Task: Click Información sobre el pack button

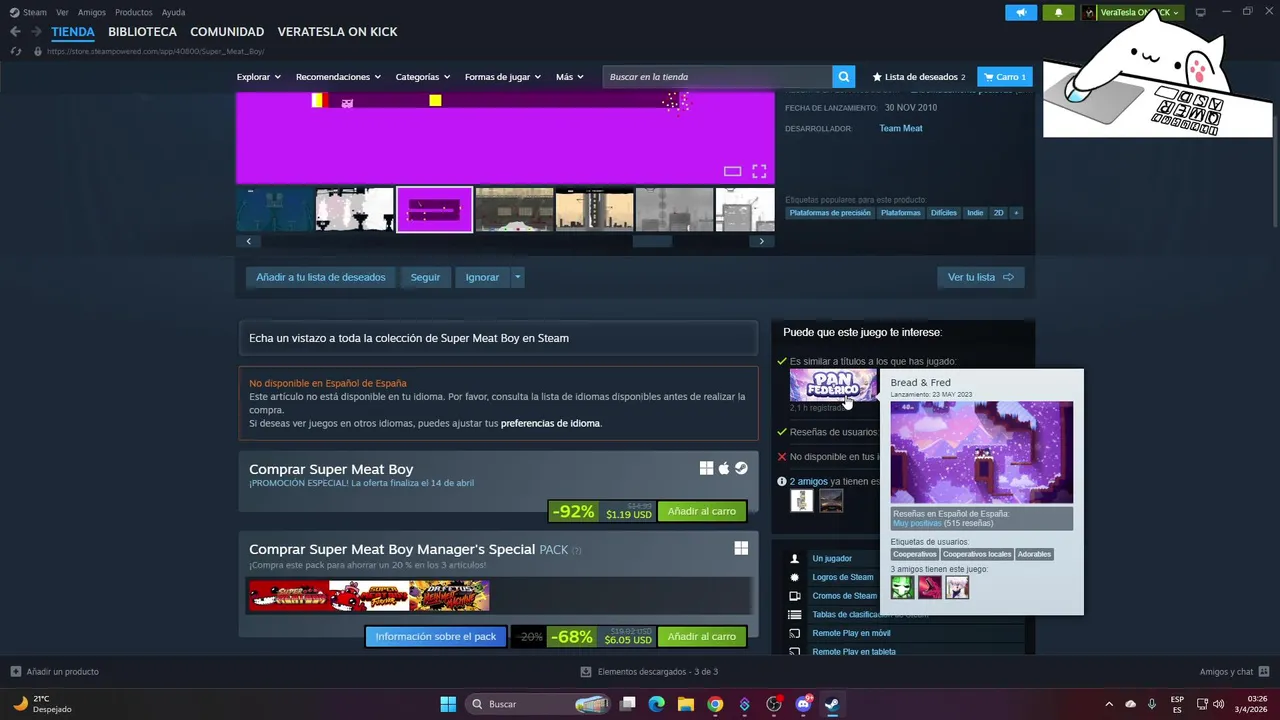Action: (436, 636)
